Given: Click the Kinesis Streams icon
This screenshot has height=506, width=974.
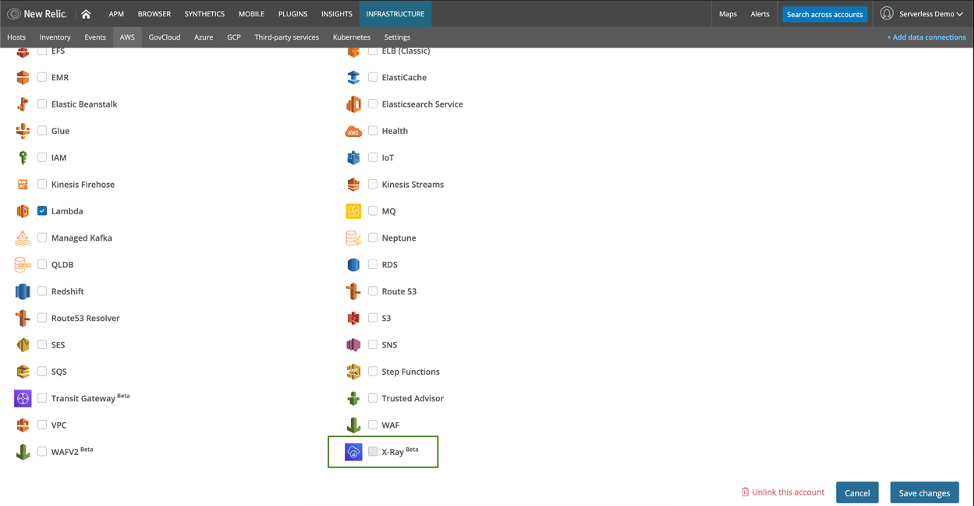Looking at the screenshot, I should (x=353, y=184).
